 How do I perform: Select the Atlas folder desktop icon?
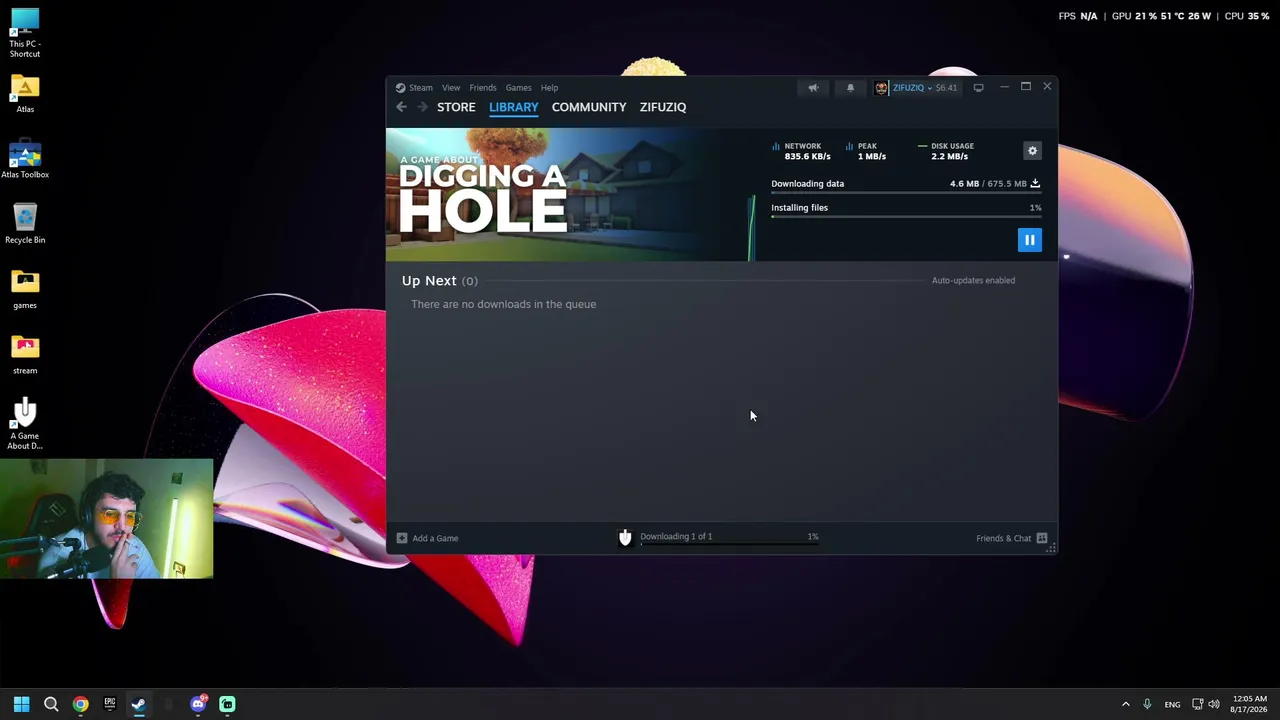(x=25, y=95)
